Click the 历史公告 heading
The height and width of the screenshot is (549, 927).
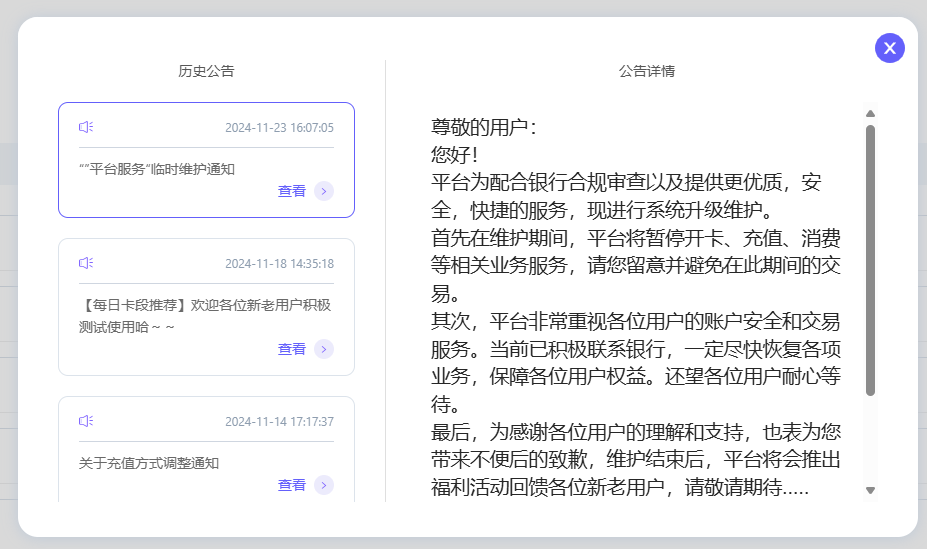pyautogui.click(x=206, y=71)
